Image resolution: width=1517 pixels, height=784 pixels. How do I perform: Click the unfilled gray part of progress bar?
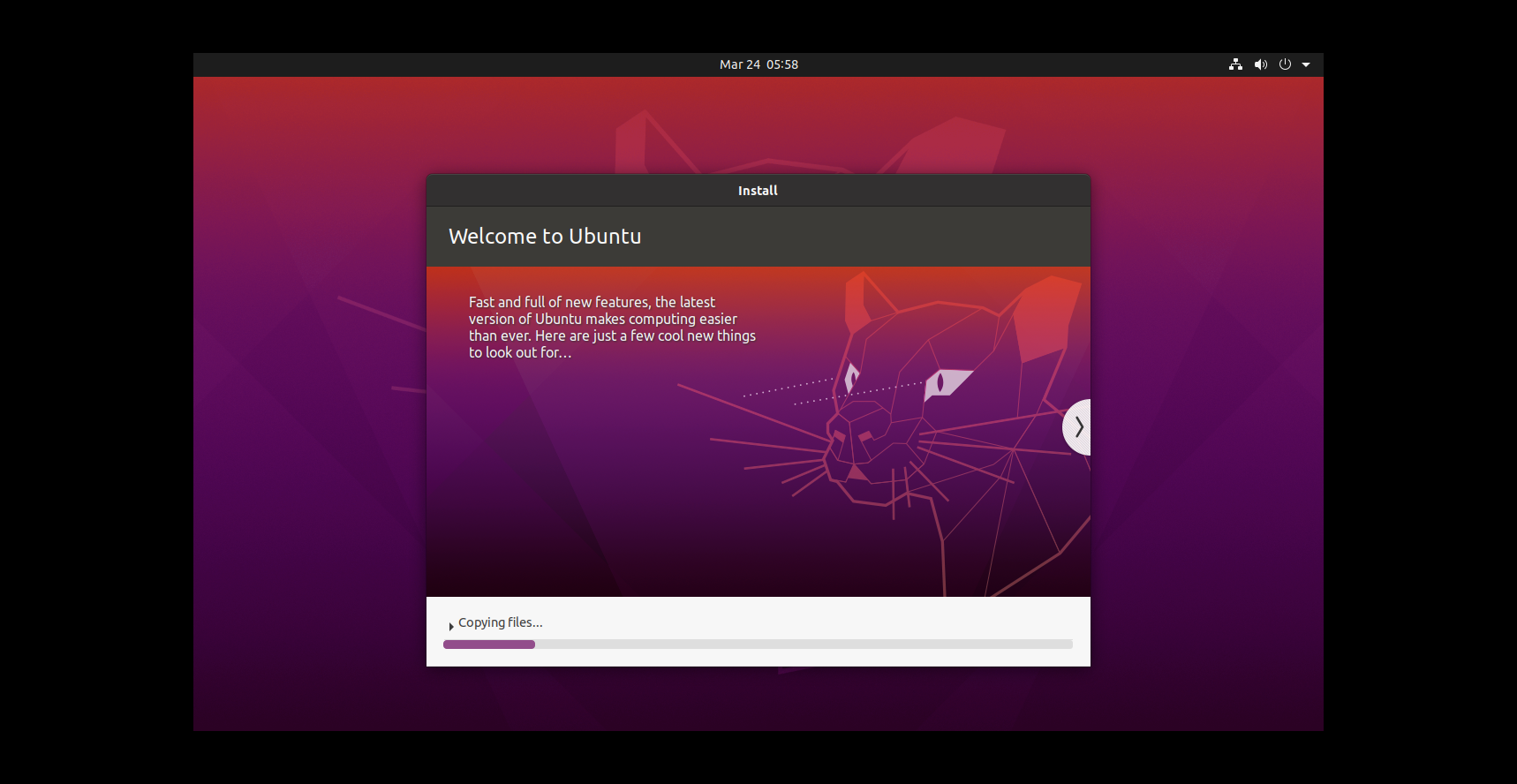tap(804, 645)
